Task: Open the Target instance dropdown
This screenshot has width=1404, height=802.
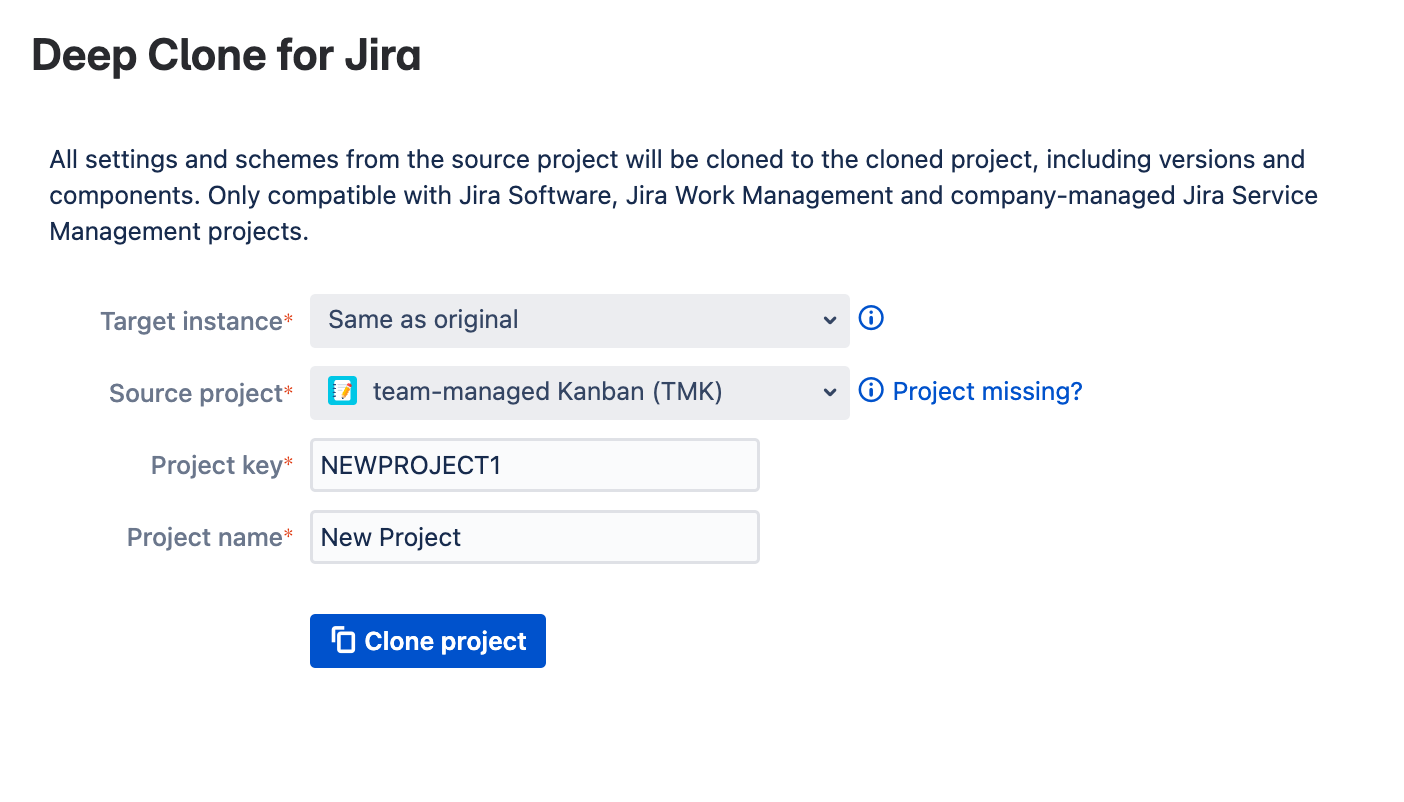Action: pos(580,320)
